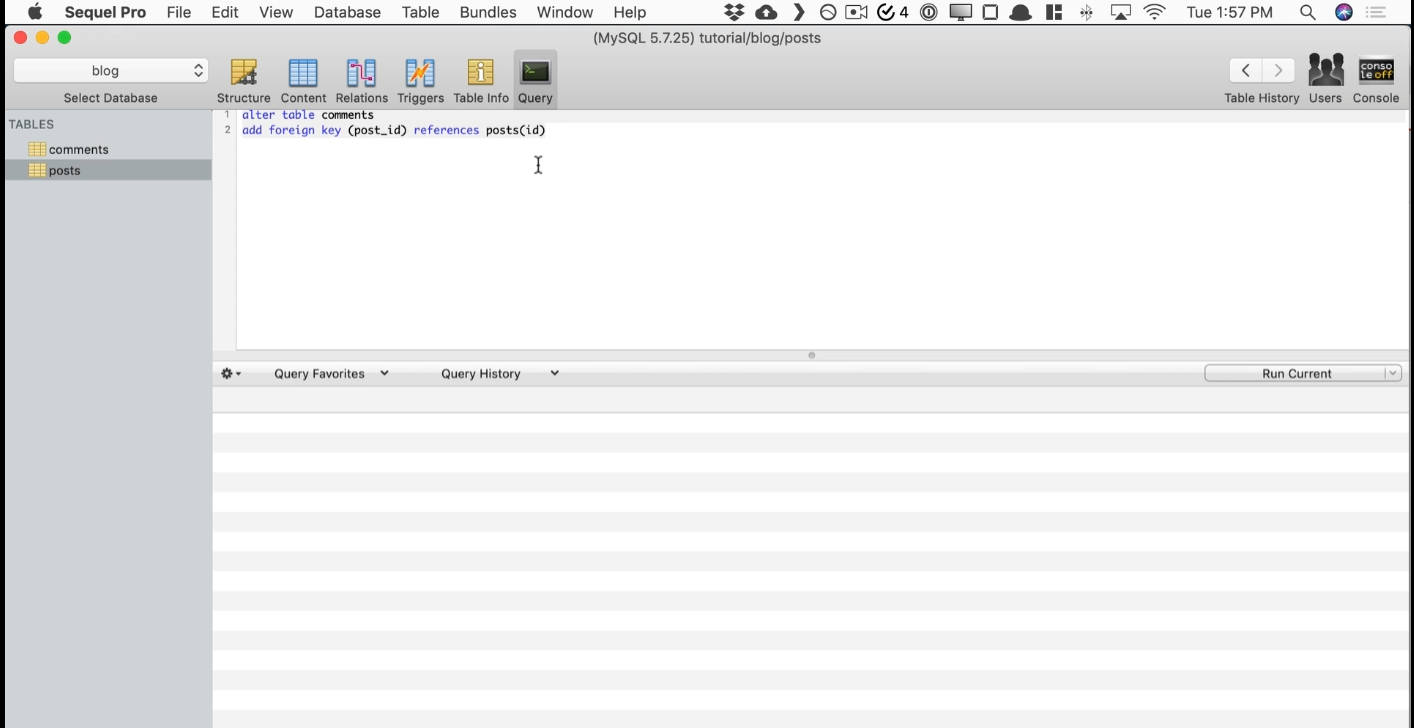Open the Relations view
The width and height of the screenshot is (1414, 728).
click(x=361, y=80)
